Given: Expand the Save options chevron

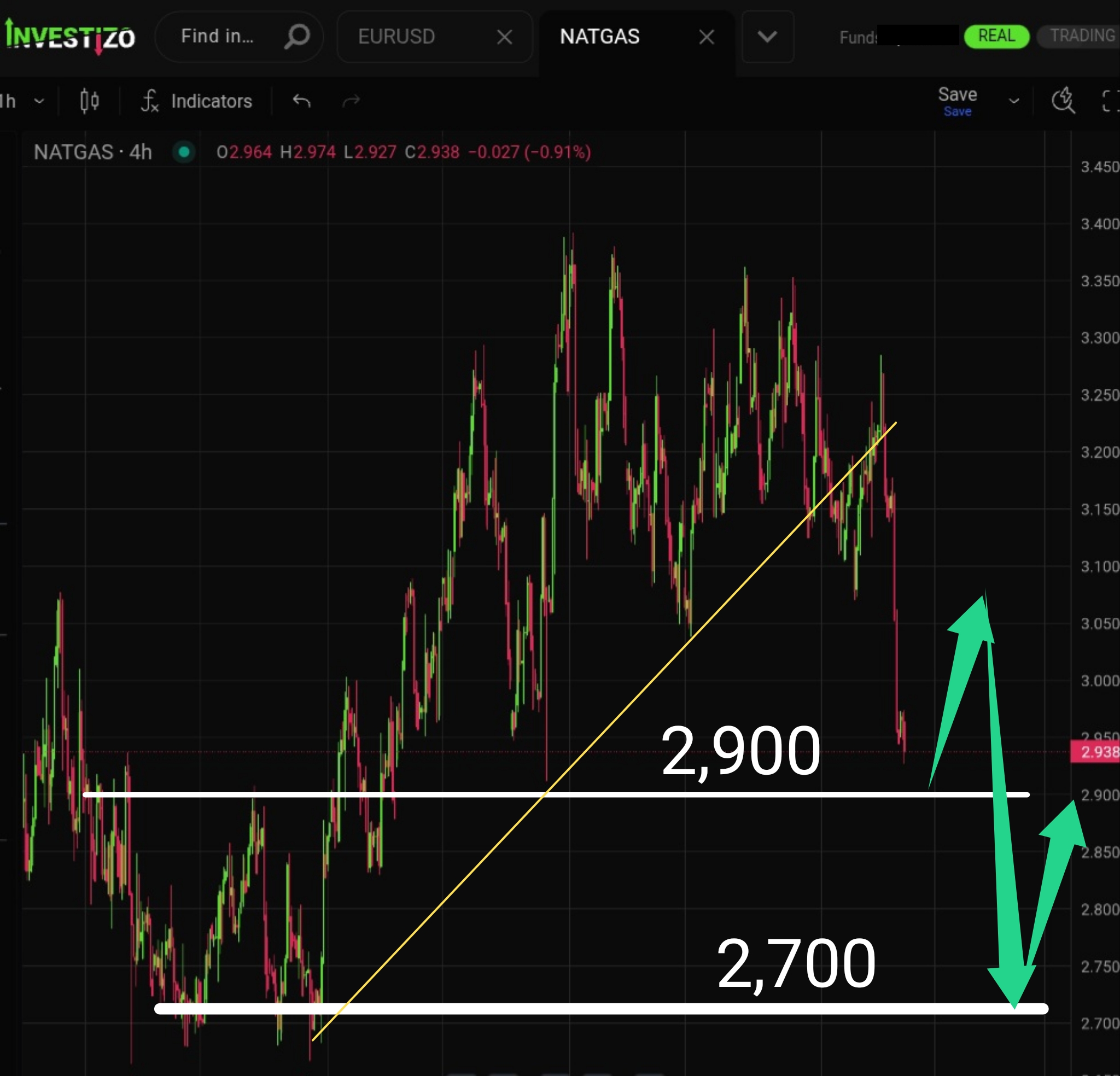Looking at the screenshot, I should [1014, 101].
